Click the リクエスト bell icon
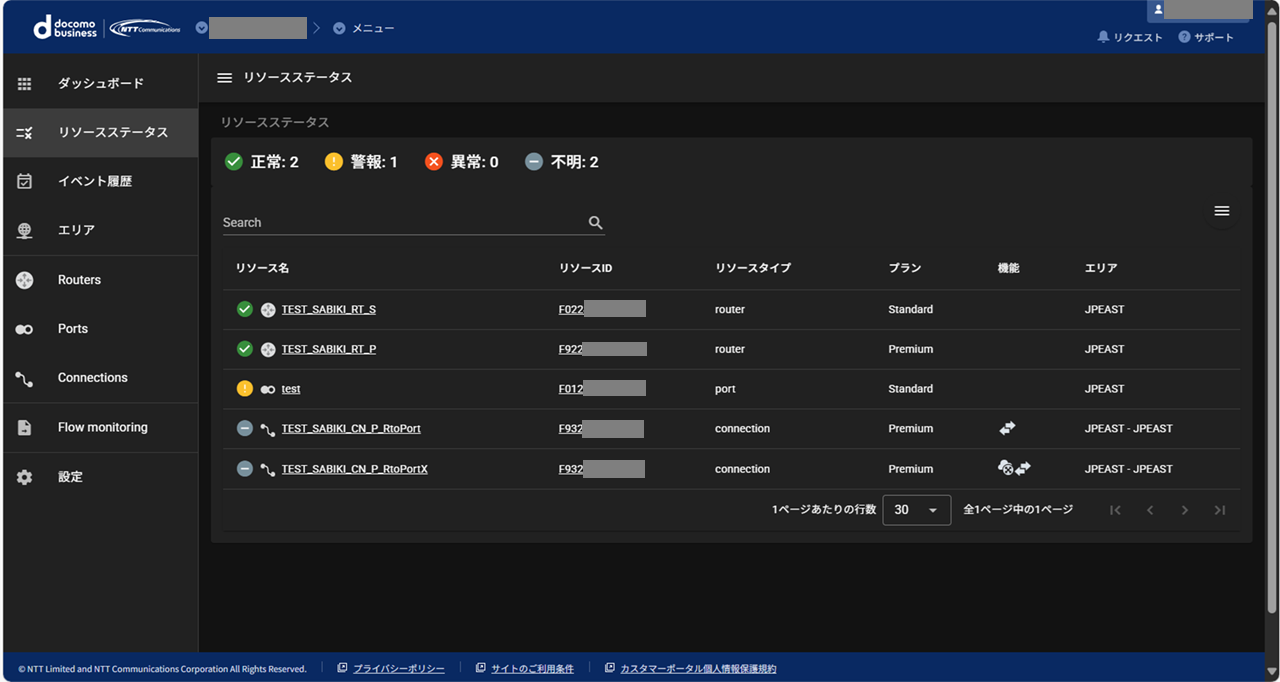 (1104, 37)
